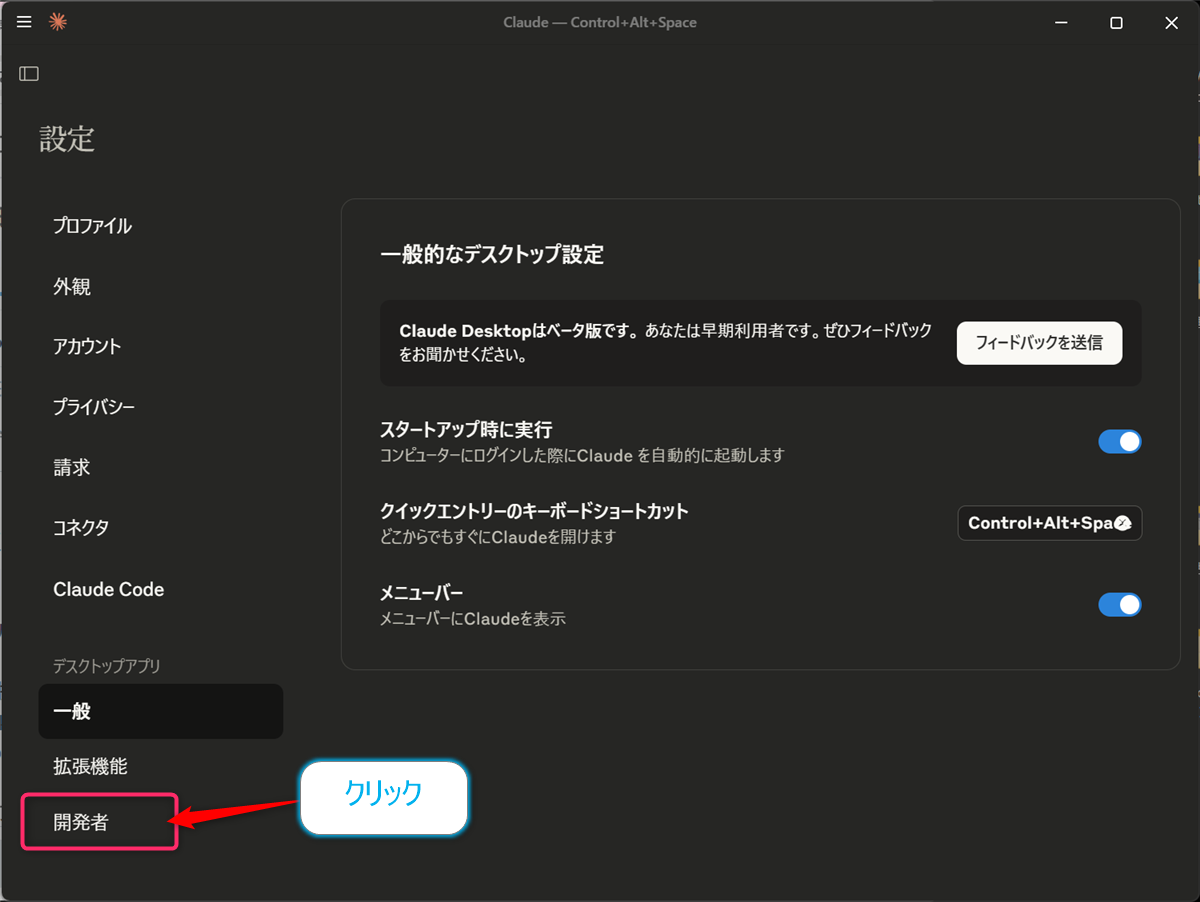Click the デスクトップアプリ section label
1200x902 pixels.
pyautogui.click(x=107, y=665)
